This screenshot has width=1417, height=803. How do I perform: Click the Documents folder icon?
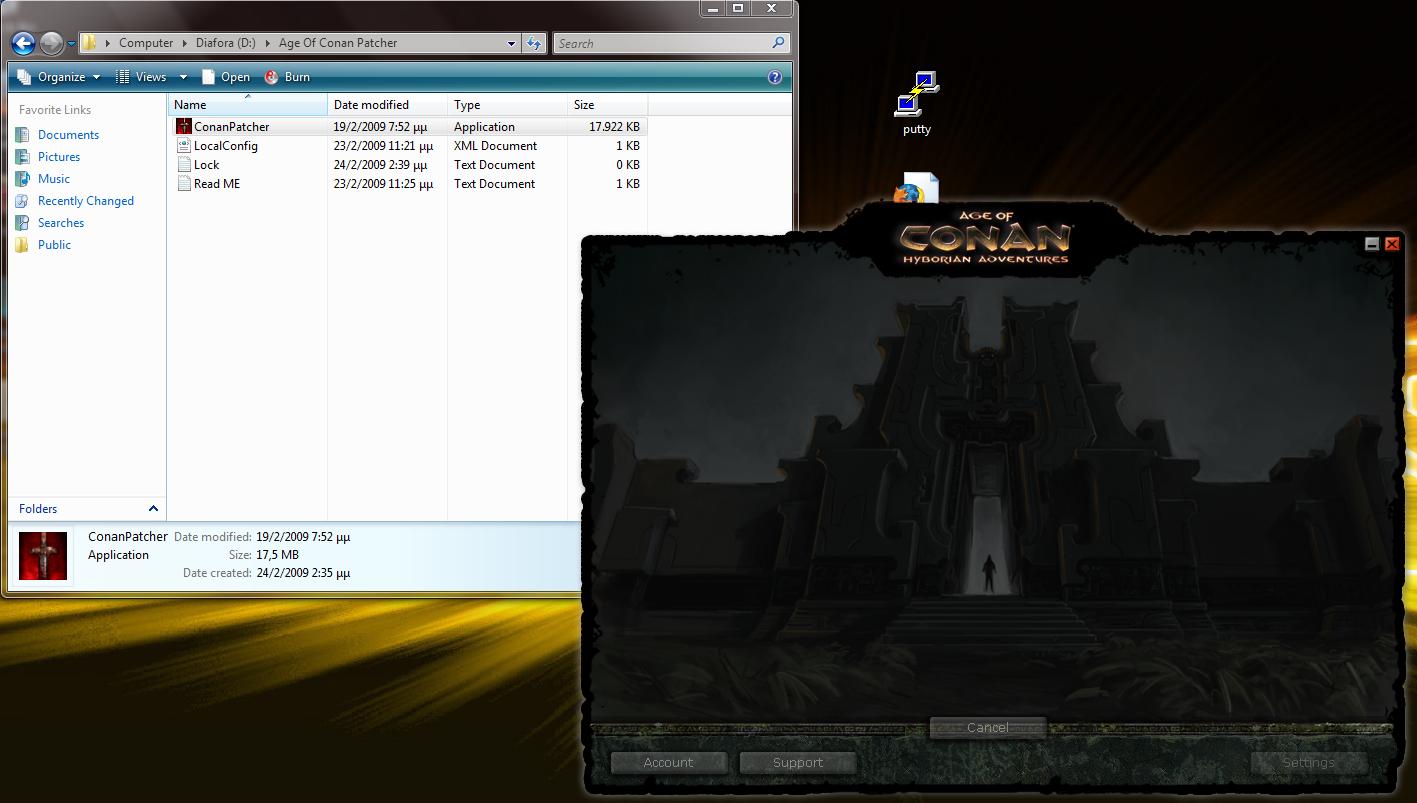point(23,135)
